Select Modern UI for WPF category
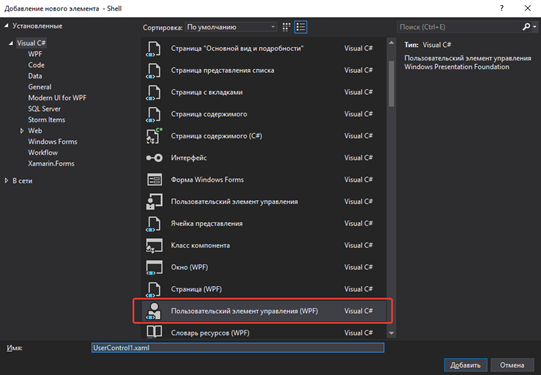The image size is (541, 375). coord(57,98)
